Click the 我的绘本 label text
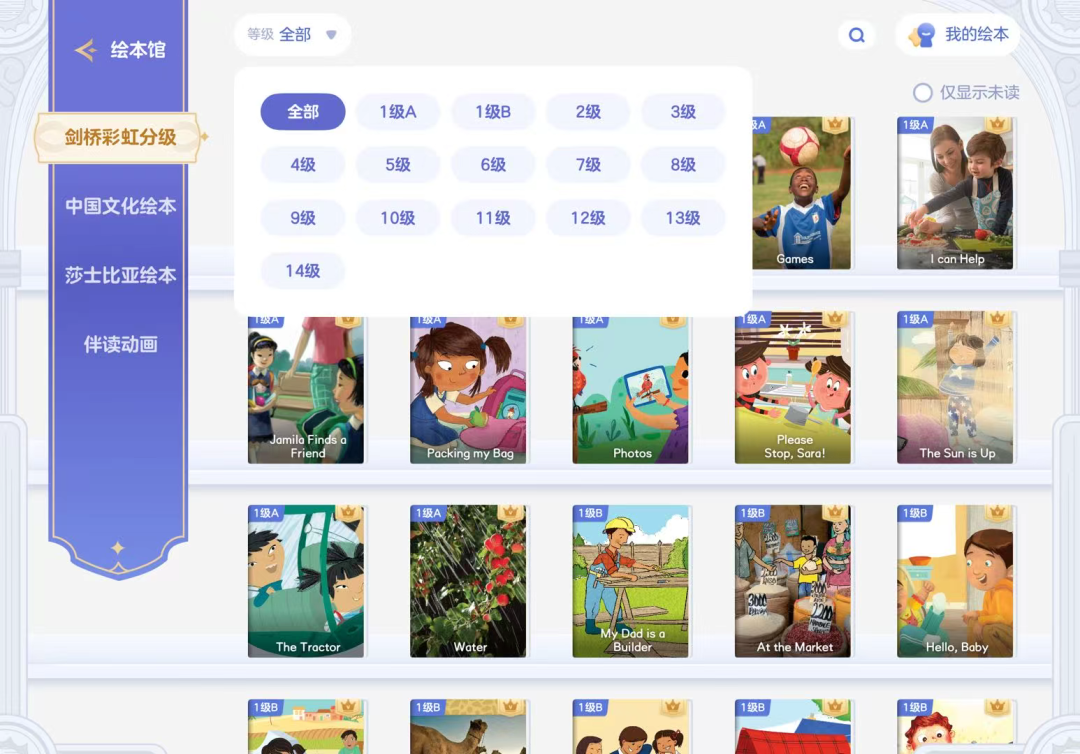1080x754 pixels. pyautogui.click(x=977, y=34)
